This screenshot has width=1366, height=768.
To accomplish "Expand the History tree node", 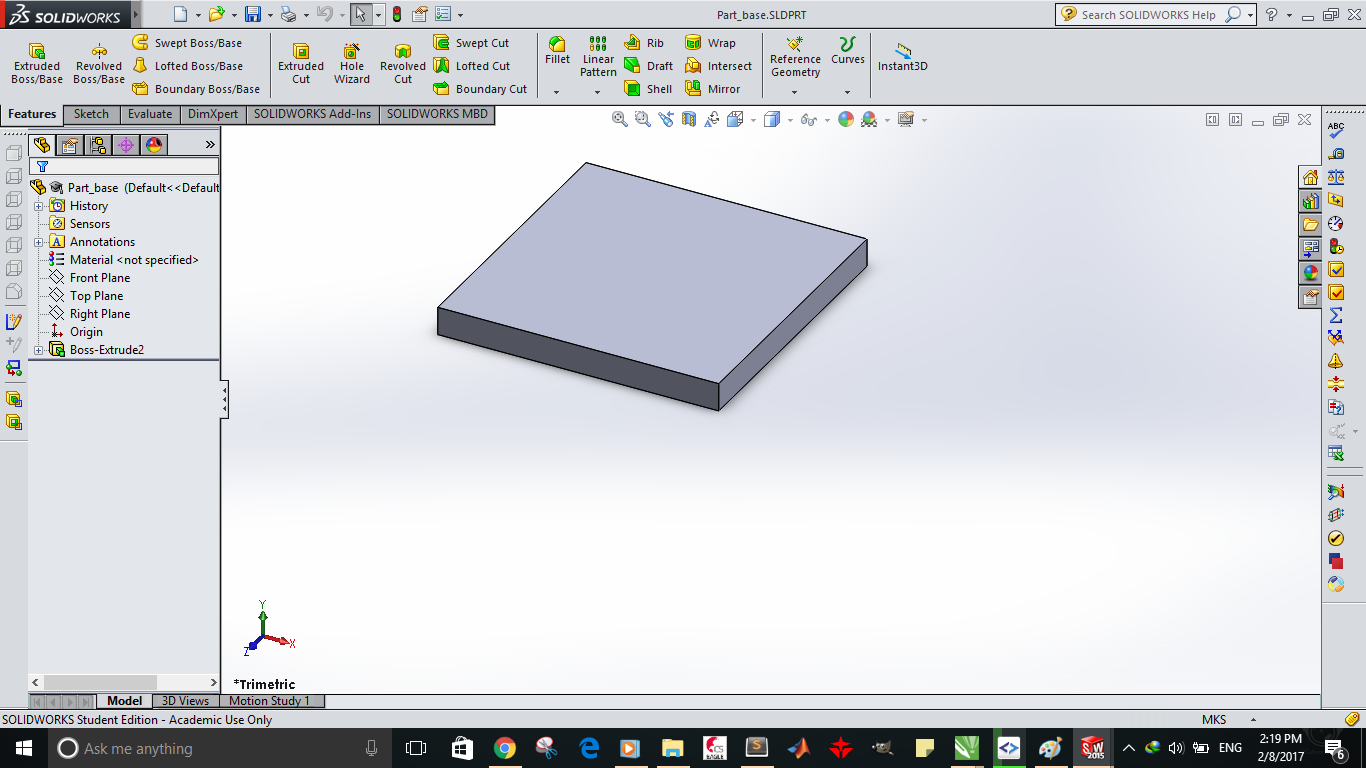I will (x=39, y=206).
